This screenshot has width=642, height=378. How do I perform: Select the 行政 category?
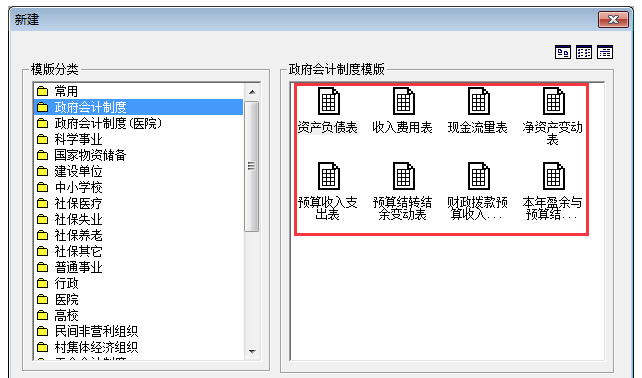[138, 283]
